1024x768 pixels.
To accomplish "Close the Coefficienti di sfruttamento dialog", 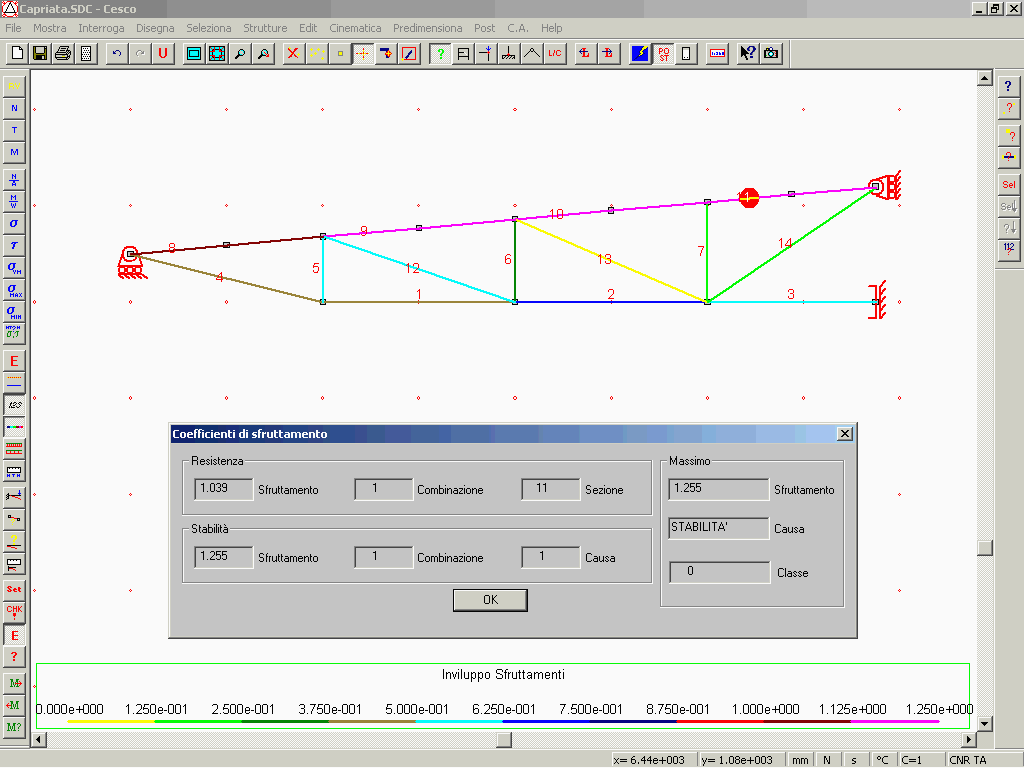I will (844, 434).
